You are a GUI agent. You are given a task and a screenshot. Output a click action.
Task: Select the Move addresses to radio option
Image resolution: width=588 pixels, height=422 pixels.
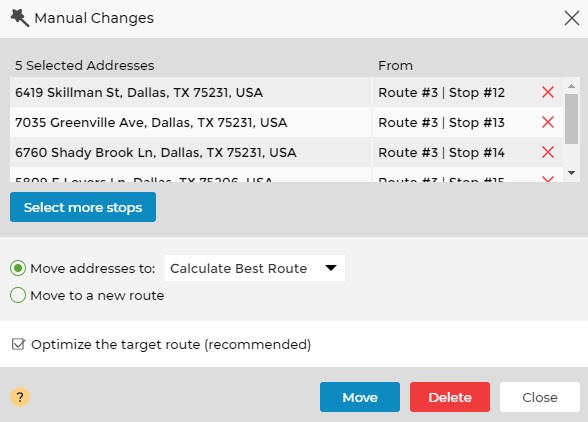coord(18,268)
